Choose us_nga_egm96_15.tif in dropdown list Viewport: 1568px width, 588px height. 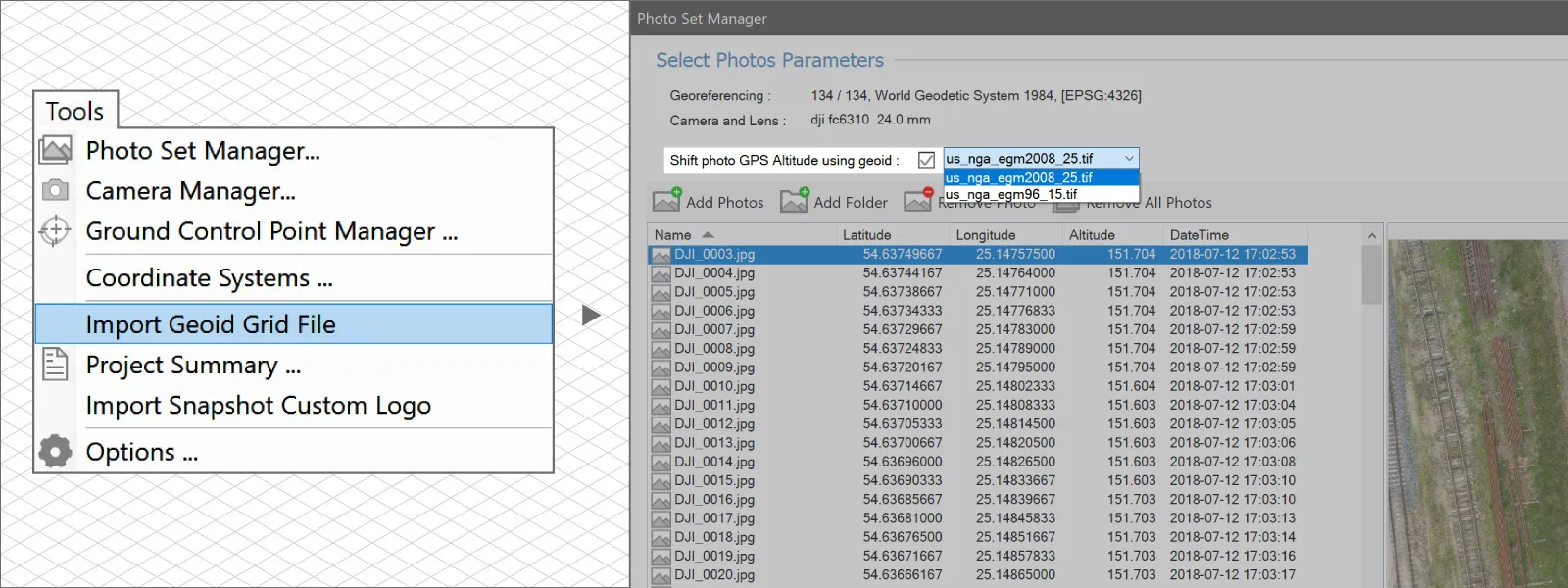[1041, 194]
